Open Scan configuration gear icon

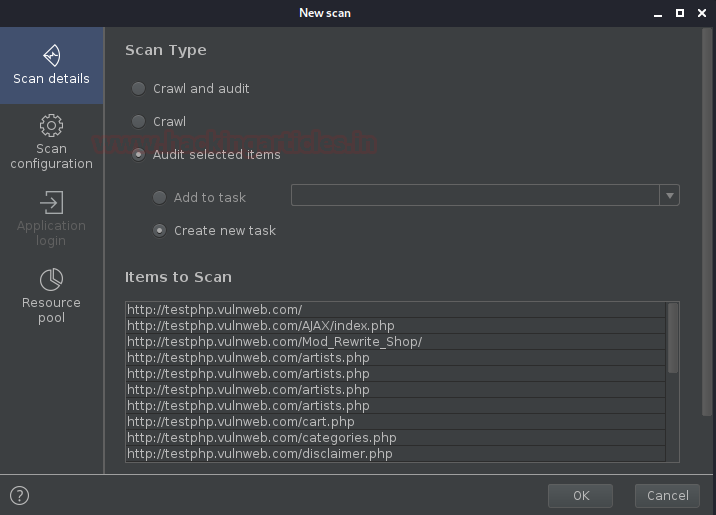coord(51,125)
